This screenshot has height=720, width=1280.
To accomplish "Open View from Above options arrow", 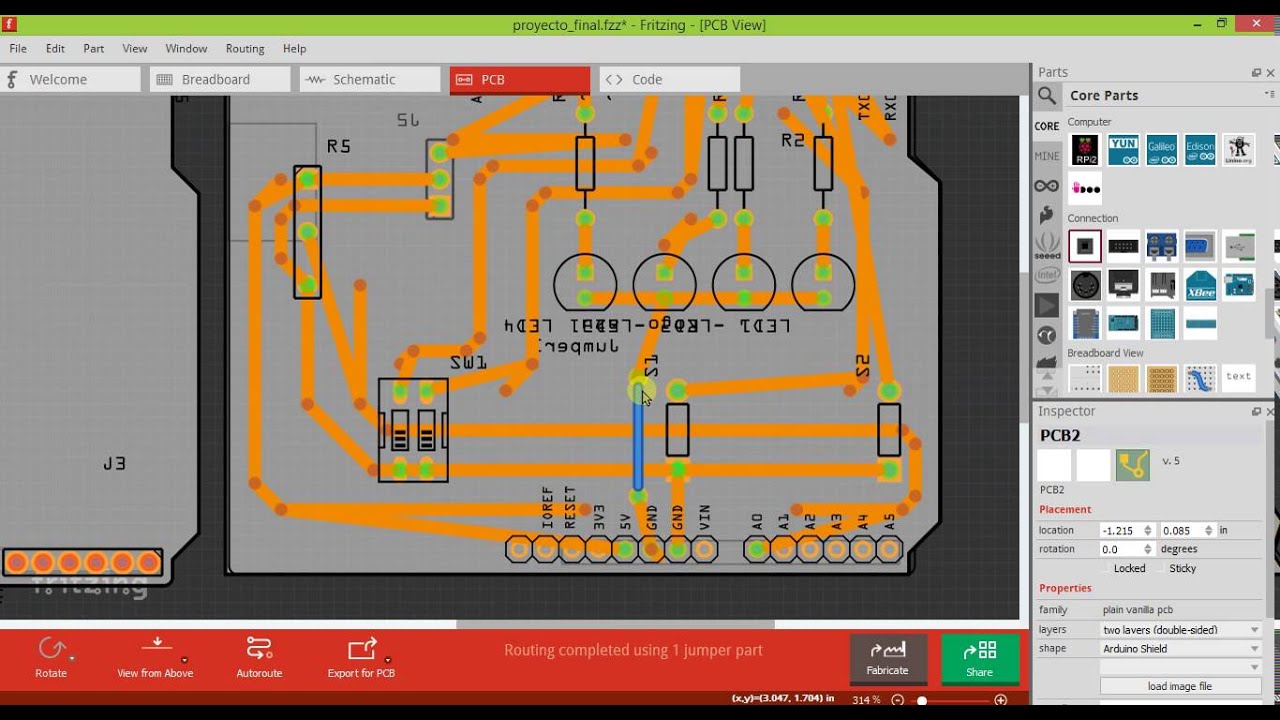I will tap(185, 660).
